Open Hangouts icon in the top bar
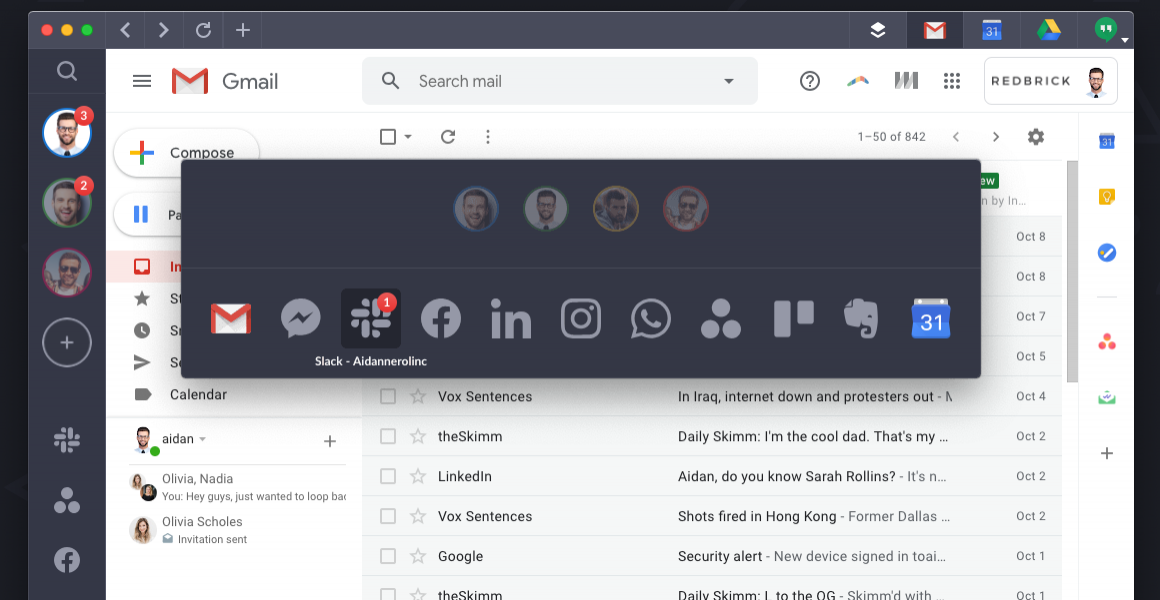Viewport: 1160px width, 600px height. (x=1105, y=30)
